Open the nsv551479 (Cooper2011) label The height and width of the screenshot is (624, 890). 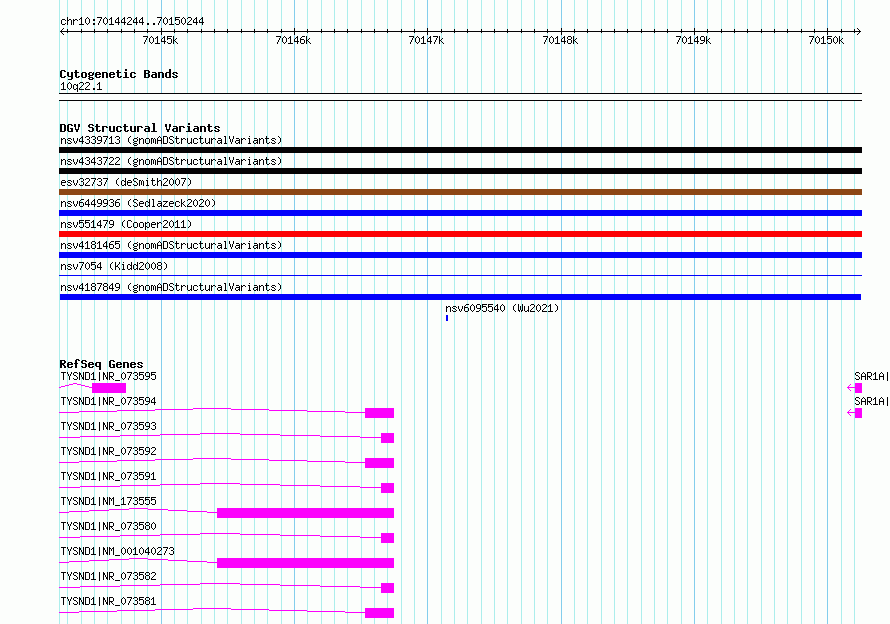(x=126, y=224)
